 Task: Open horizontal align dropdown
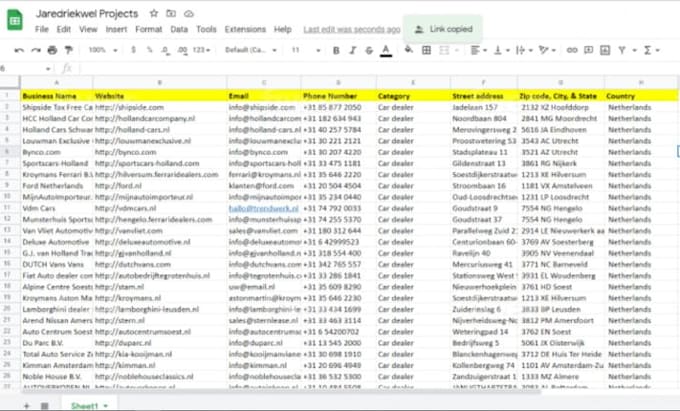(479, 50)
